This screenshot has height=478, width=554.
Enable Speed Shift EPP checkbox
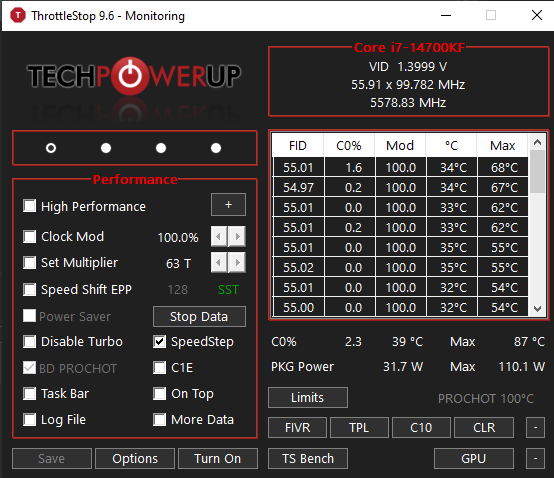click(29, 289)
